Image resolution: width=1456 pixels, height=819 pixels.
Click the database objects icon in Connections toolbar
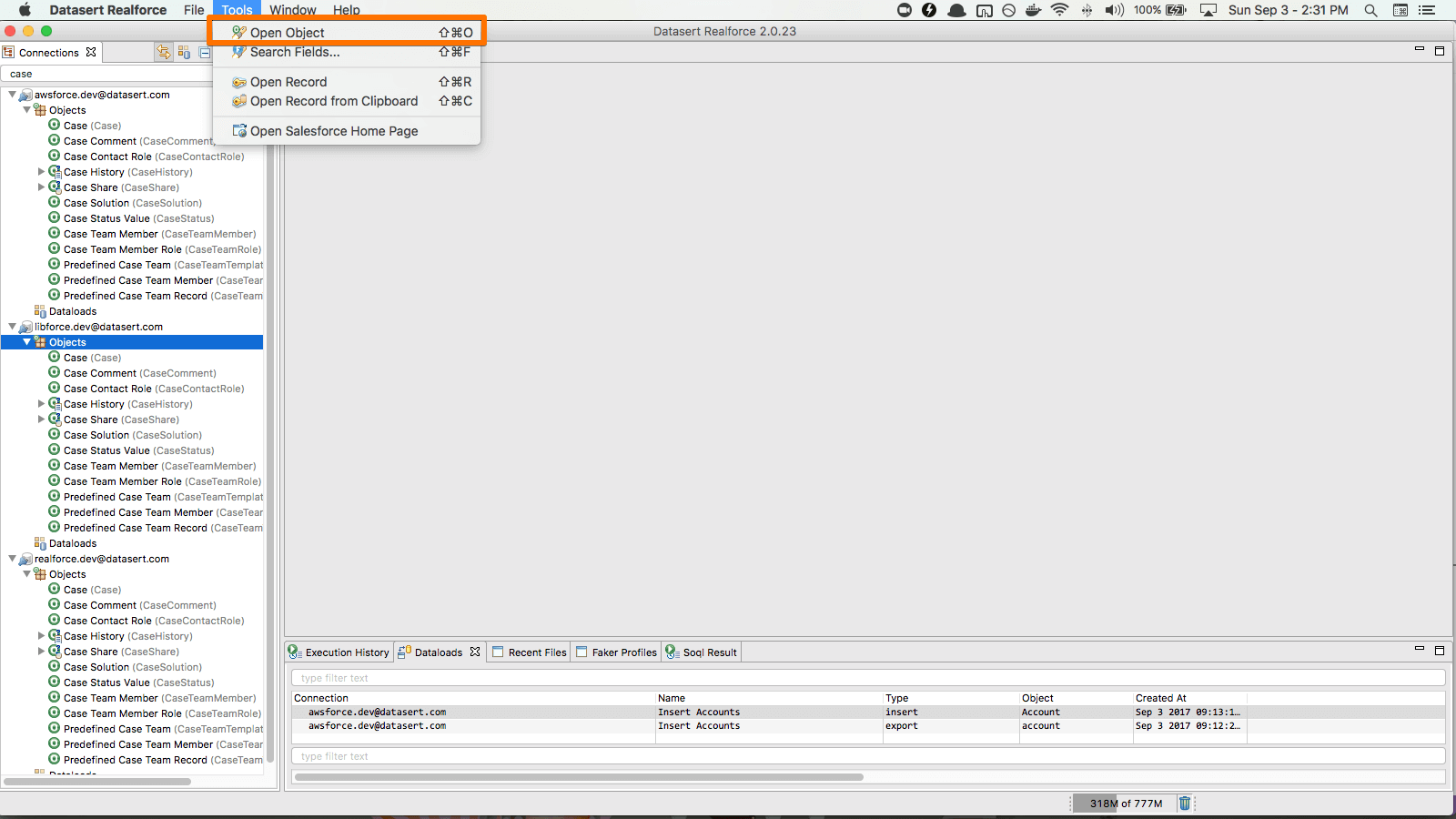pos(184,52)
